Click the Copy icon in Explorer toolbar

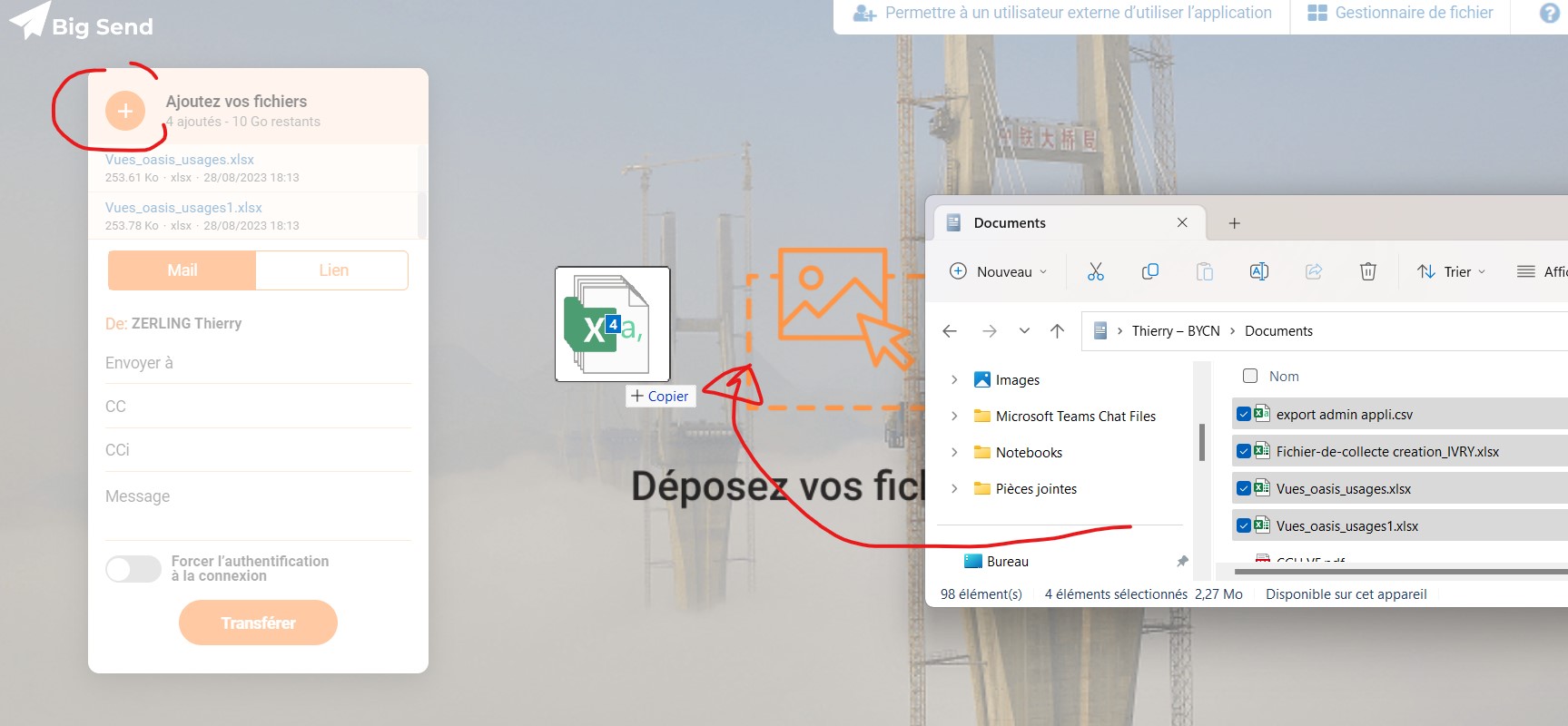pyautogui.click(x=1150, y=271)
